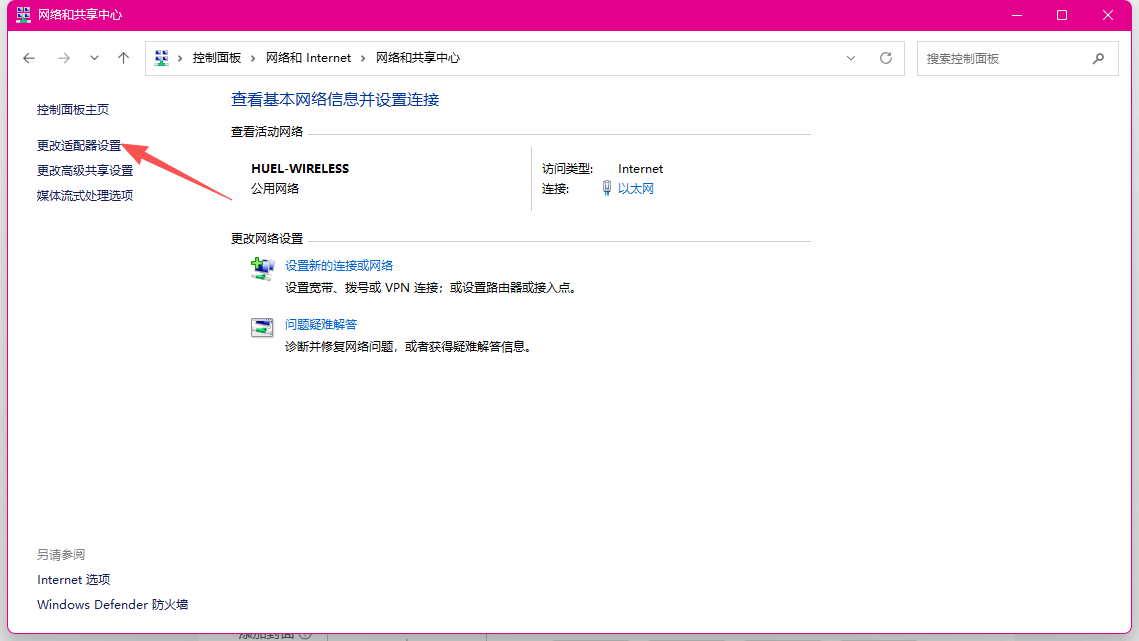The image size is (1139, 641).
Task: Maximize the 网络和共享中心 window
Action: [1062, 15]
